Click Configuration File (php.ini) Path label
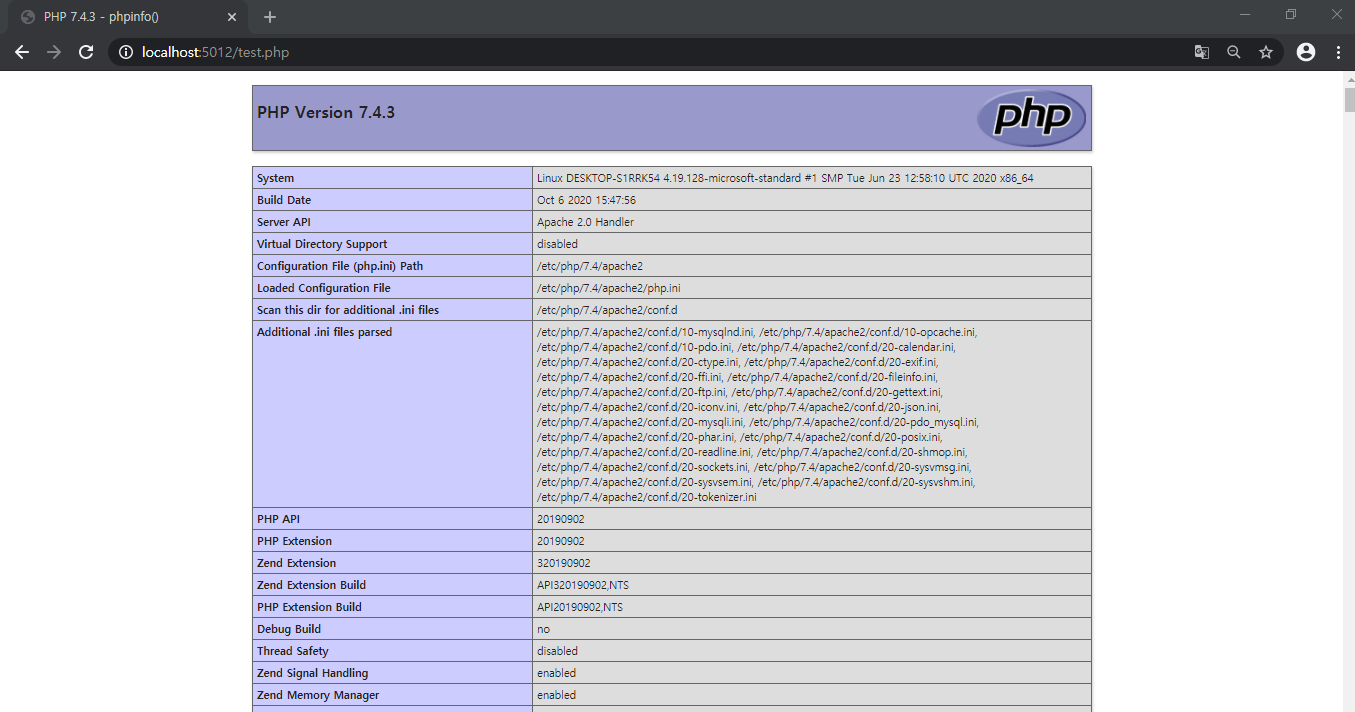This screenshot has height=712, width=1355. click(340, 266)
